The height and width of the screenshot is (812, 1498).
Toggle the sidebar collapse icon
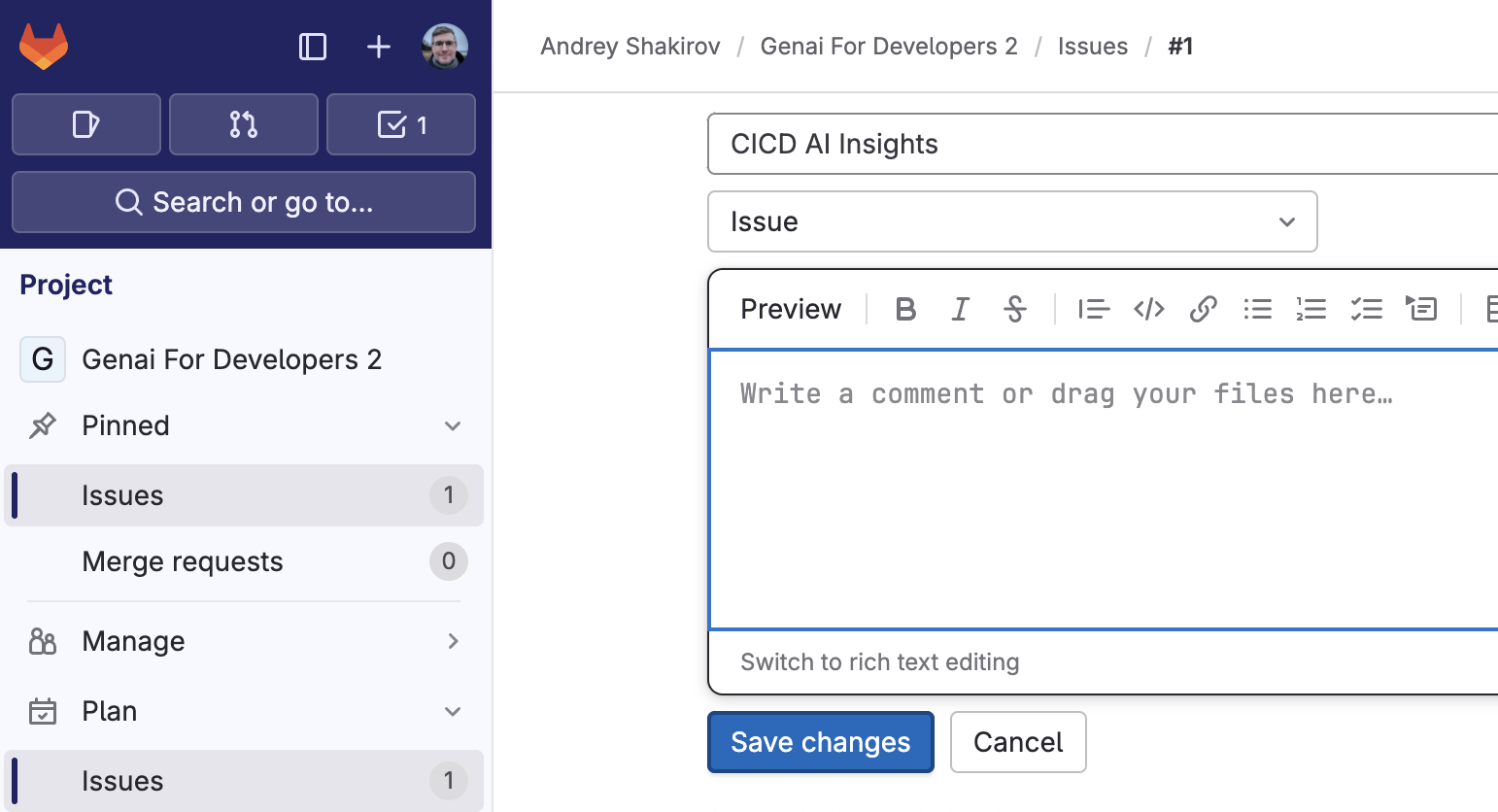313,47
